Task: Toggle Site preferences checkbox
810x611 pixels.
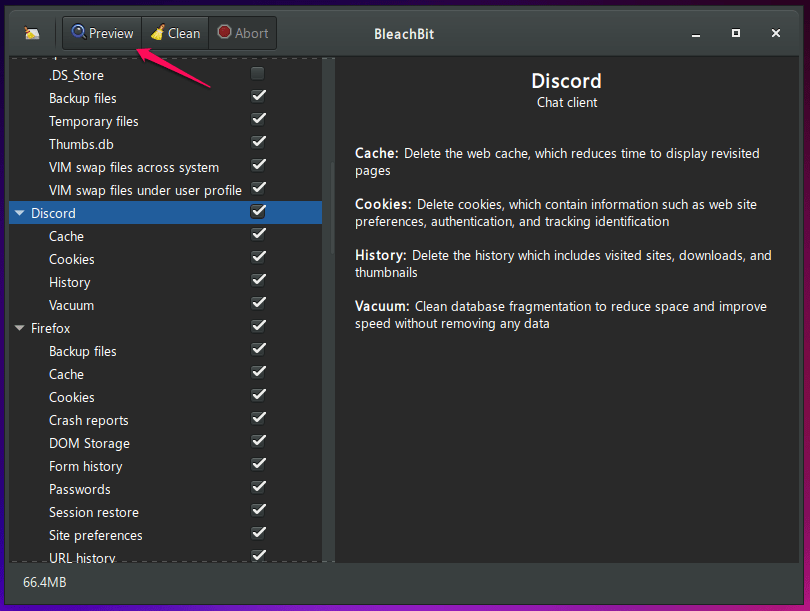Action: (258, 534)
